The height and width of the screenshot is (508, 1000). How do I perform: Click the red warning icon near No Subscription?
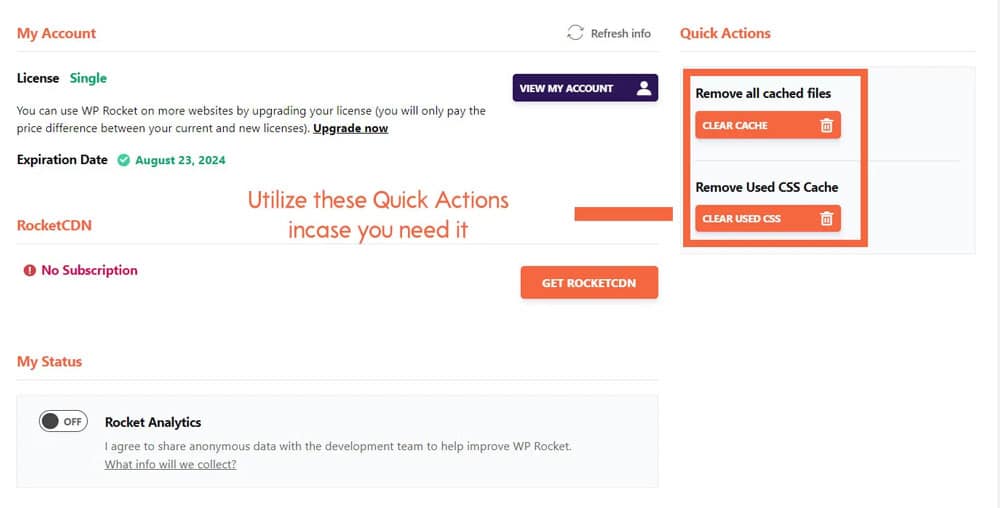[x=29, y=270]
